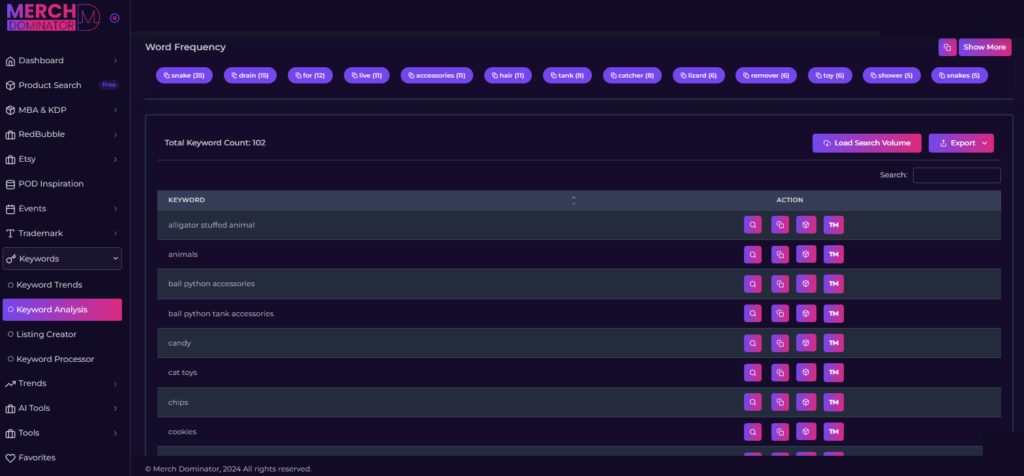Open the Export dropdown
Image resolution: width=1024 pixels, height=476 pixels.
[x=960, y=143]
